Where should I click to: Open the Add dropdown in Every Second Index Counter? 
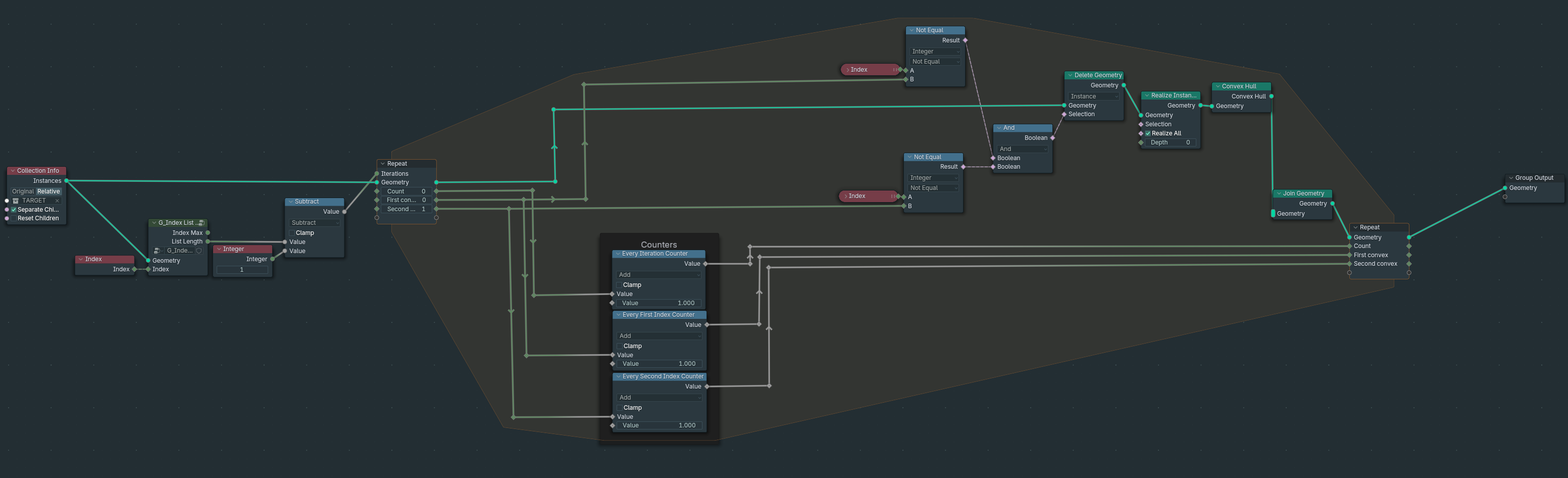[659, 398]
